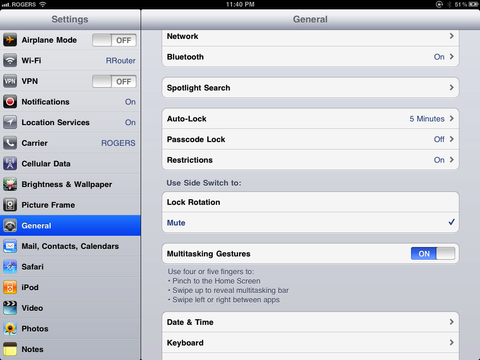Turn off Multitasking Gestures switch
This screenshot has width=480, height=360.
click(433, 254)
